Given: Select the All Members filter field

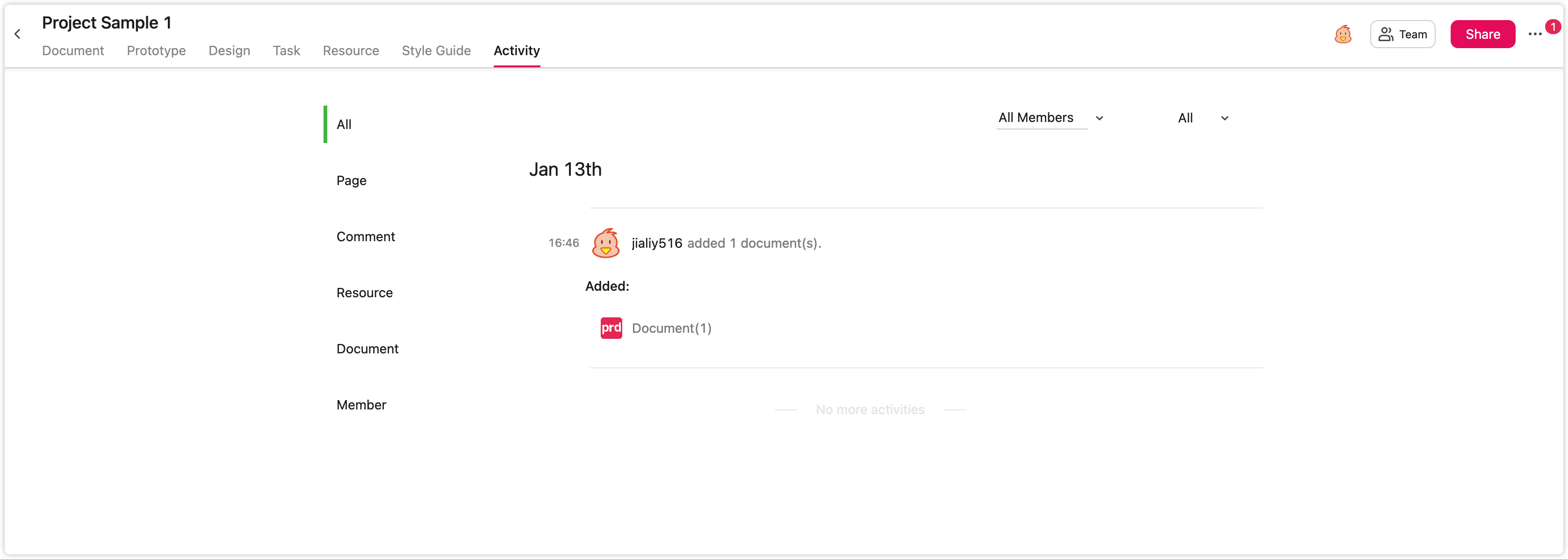Looking at the screenshot, I should 1042,117.
